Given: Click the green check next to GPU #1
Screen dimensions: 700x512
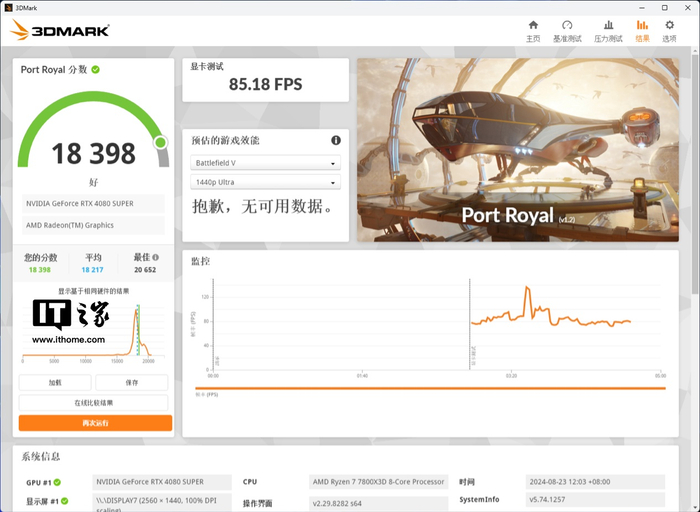Looking at the screenshot, I should coord(57,483).
